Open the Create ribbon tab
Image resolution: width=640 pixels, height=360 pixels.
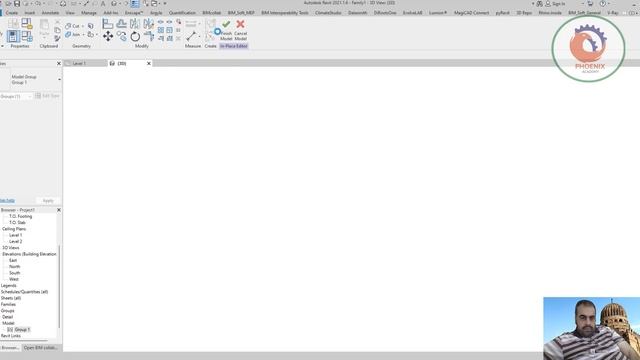(x=11, y=13)
